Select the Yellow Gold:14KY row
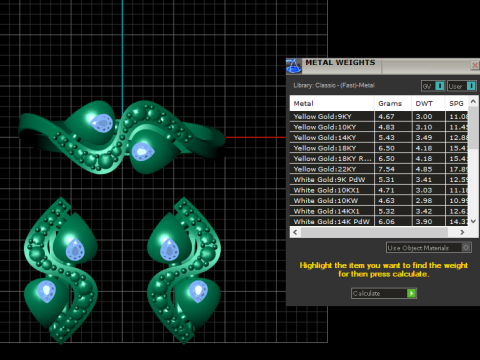480x360 pixels. (x=379, y=137)
